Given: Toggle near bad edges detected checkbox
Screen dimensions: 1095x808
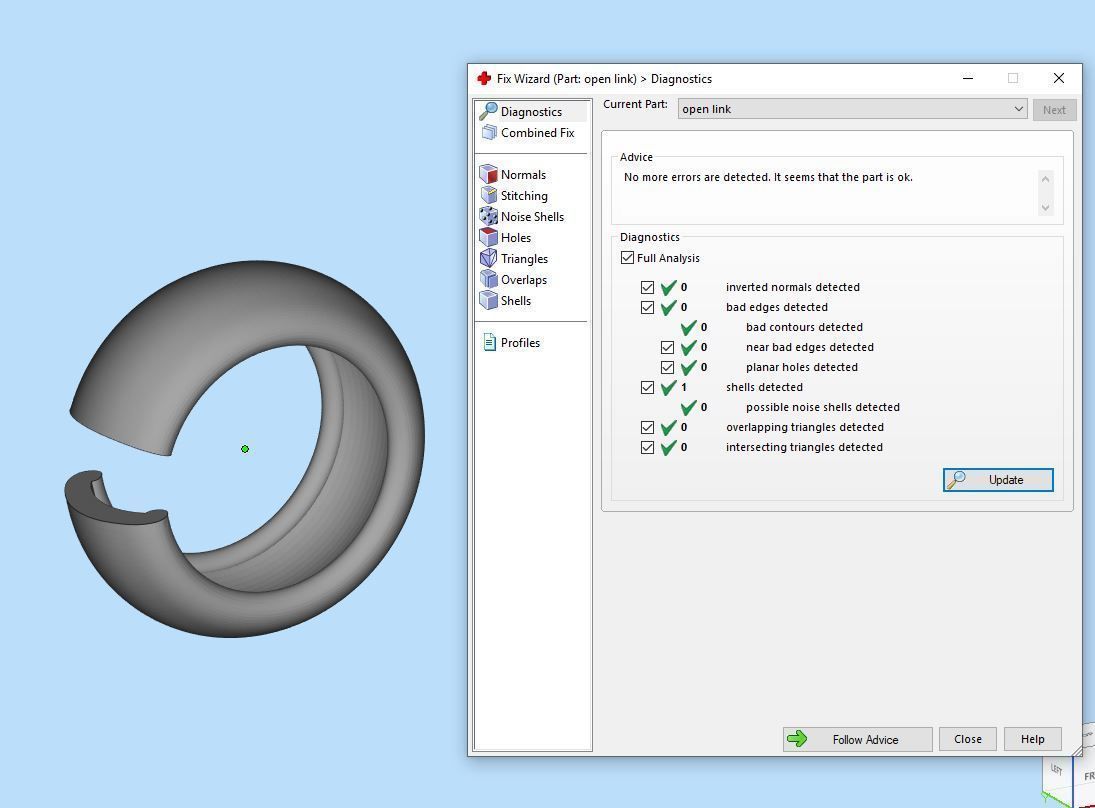Looking at the screenshot, I should point(668,347).
